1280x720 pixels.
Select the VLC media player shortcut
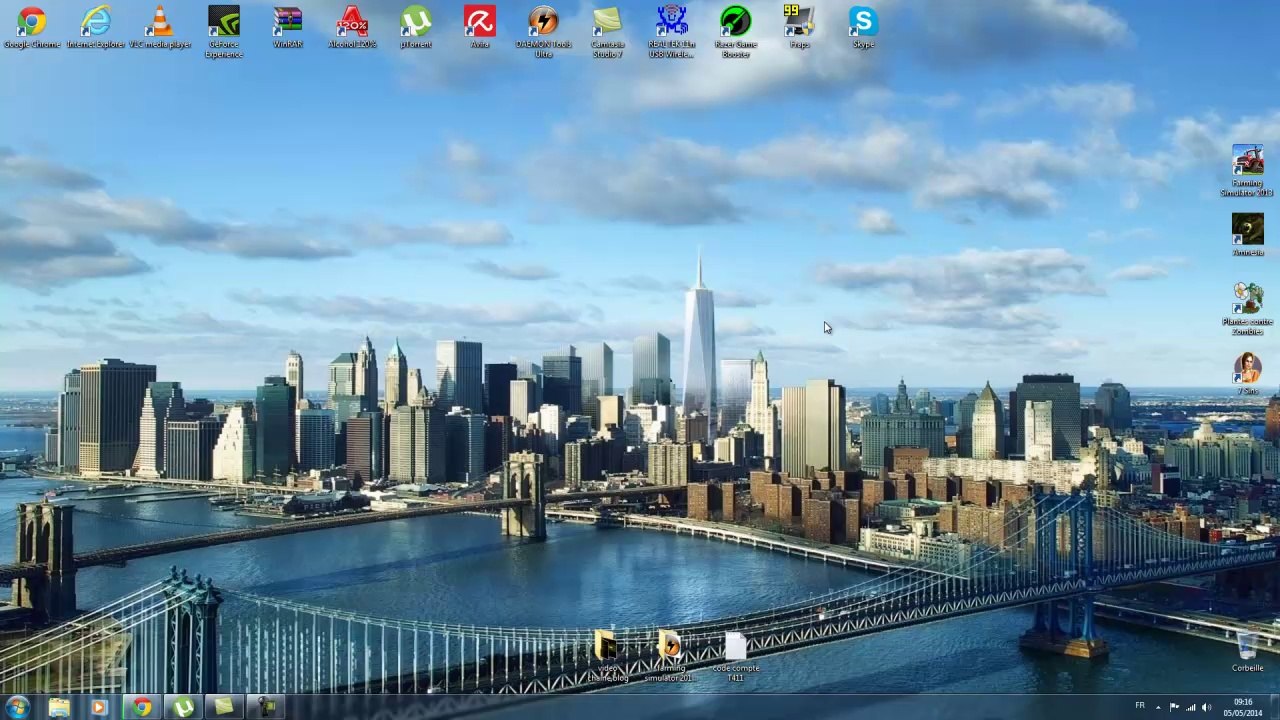pyautogui.click(x=160, y=27)
